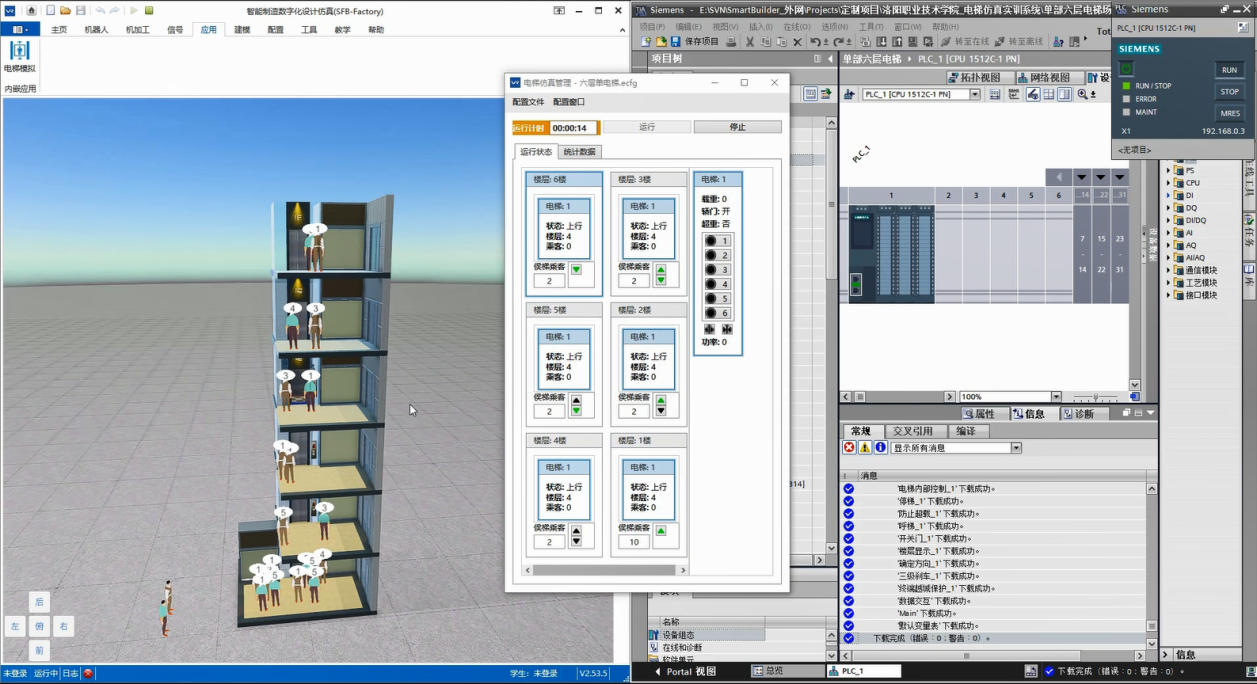Click the information filter icon in info panel

tap(881, 448)
